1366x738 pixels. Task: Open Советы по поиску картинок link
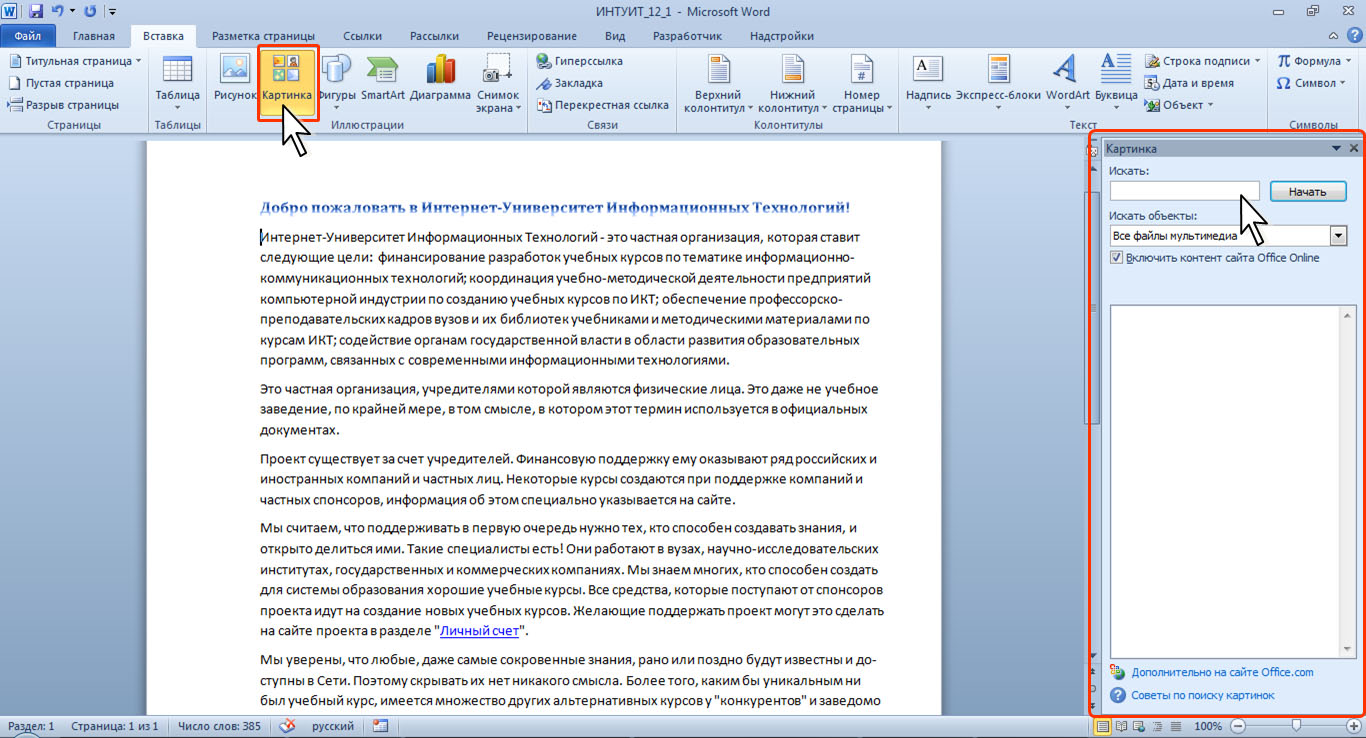[x=1203, y=695]
